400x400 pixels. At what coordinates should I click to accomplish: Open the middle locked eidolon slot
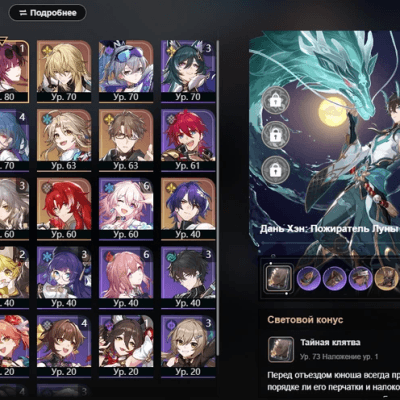tap(276, 135)
